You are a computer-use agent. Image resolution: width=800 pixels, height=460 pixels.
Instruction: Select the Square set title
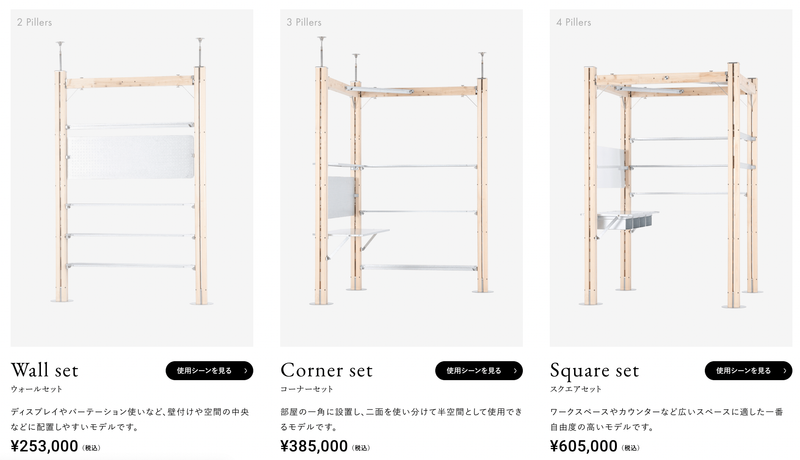pyautogui.click(x=594, y=371)
